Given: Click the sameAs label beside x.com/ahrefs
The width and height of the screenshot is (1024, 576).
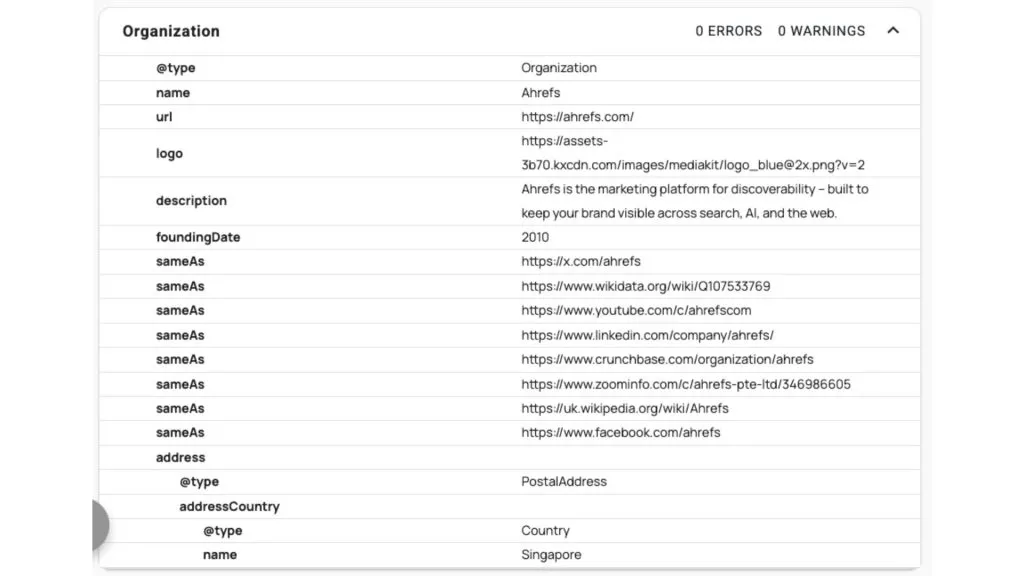Looking at the screenshot, I should pyautogui.click(x=180, y=261).
